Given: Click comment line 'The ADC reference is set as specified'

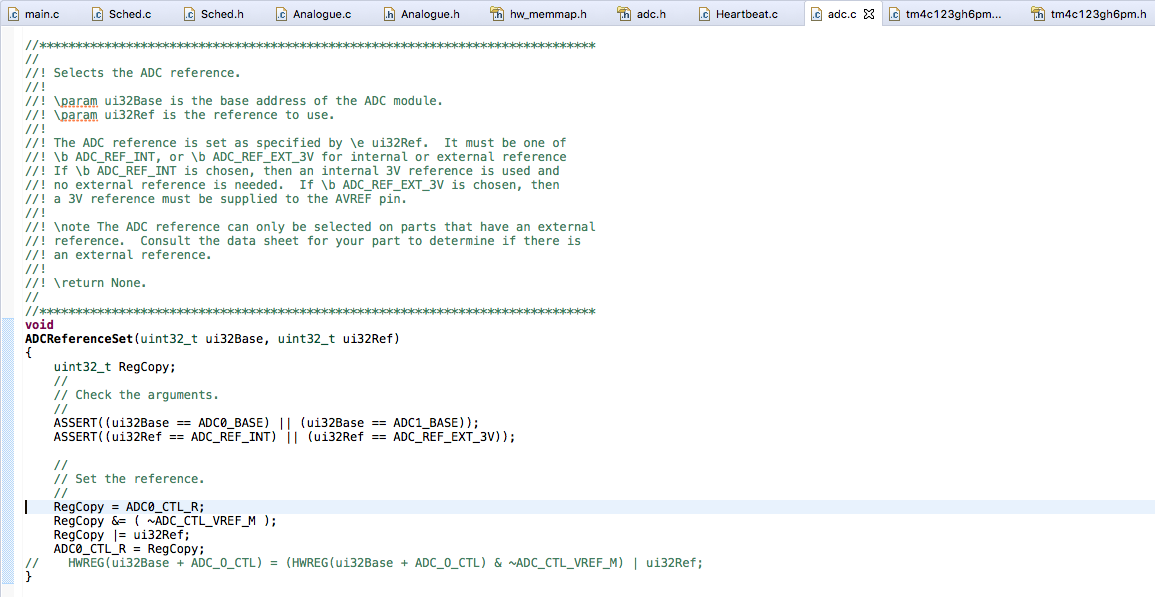Looking at the screenshot, I should 295,143.
